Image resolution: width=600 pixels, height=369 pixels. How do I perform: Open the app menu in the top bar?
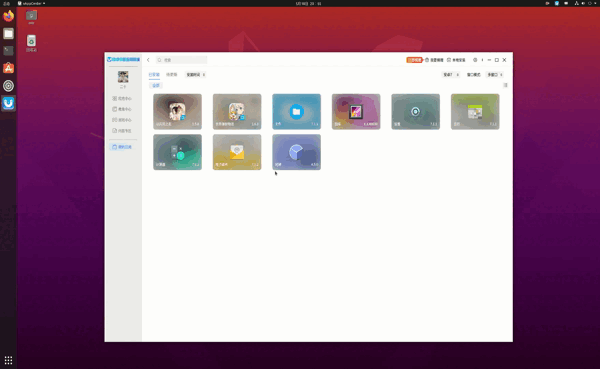click(31, 3)
